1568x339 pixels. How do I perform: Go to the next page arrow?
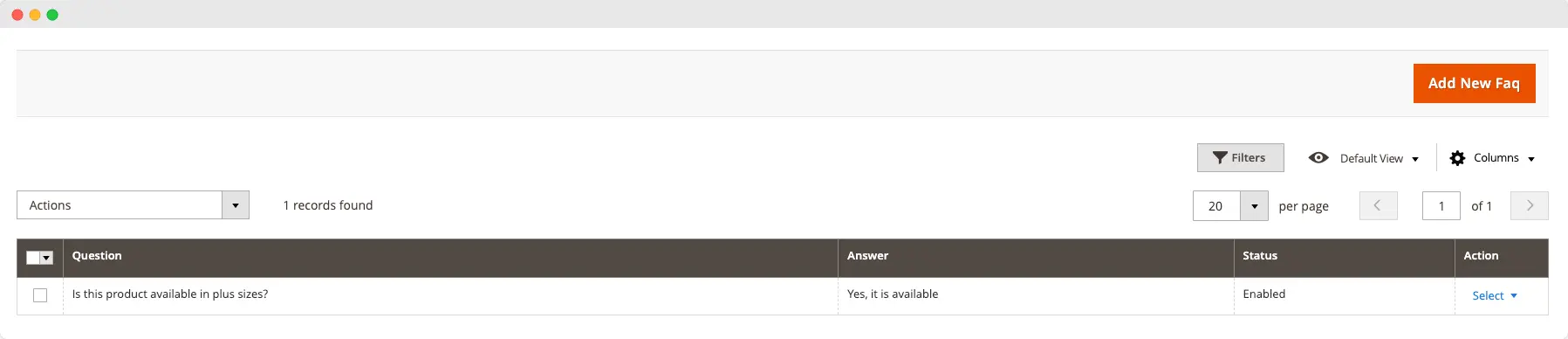[x=1530, y=205]
